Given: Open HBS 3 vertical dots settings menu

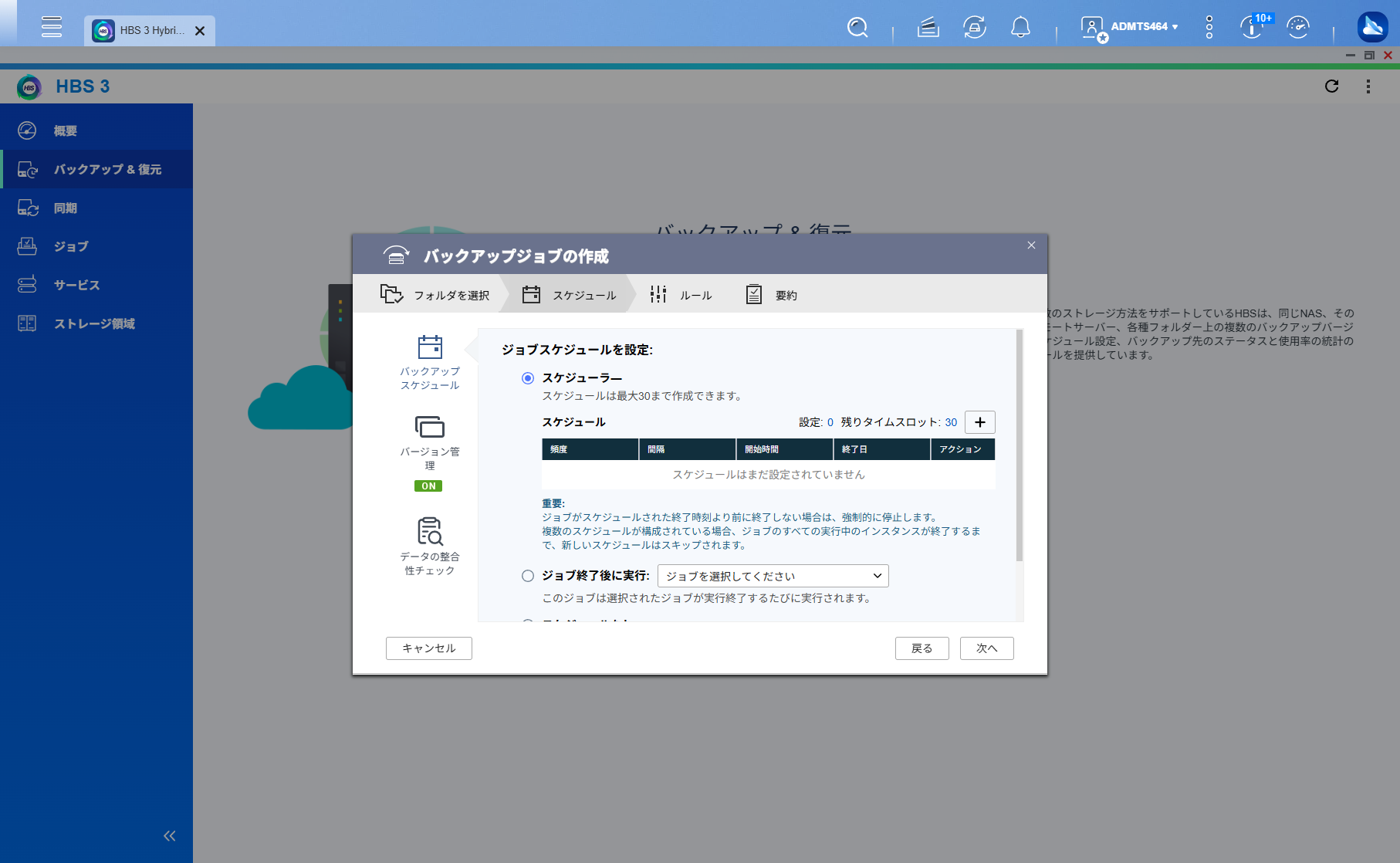Looking at the screenshot, I should coord(1368,86).
